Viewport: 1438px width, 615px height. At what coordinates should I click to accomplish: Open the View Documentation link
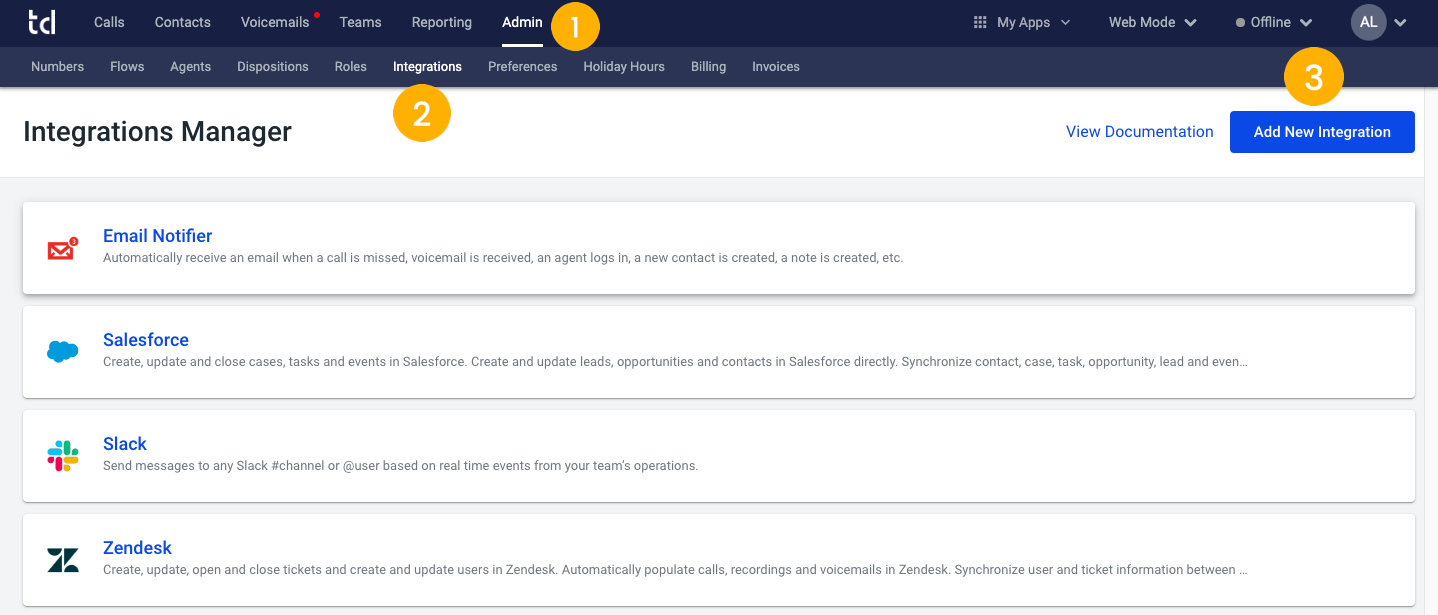[x=1139, y=132]
